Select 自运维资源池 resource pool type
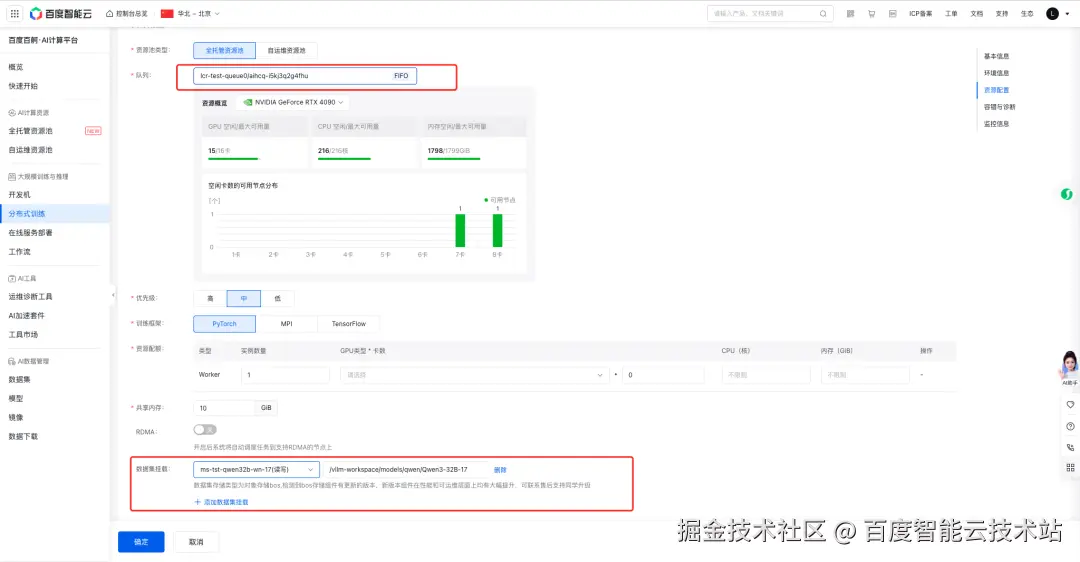The image size is (1080, 562). click(x=287, y=50)
